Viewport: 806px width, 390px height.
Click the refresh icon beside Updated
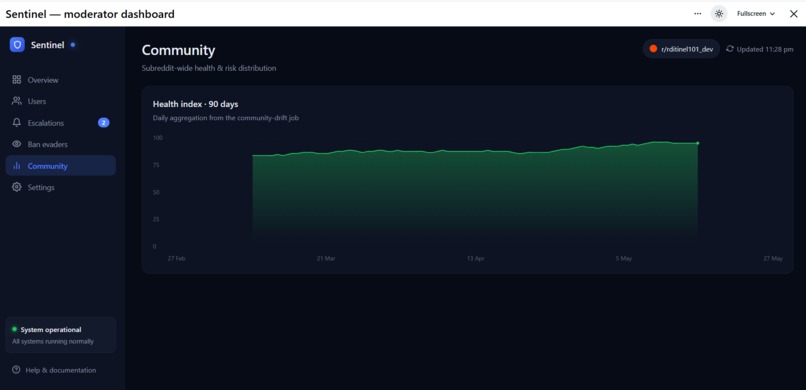tap(729, 49)
